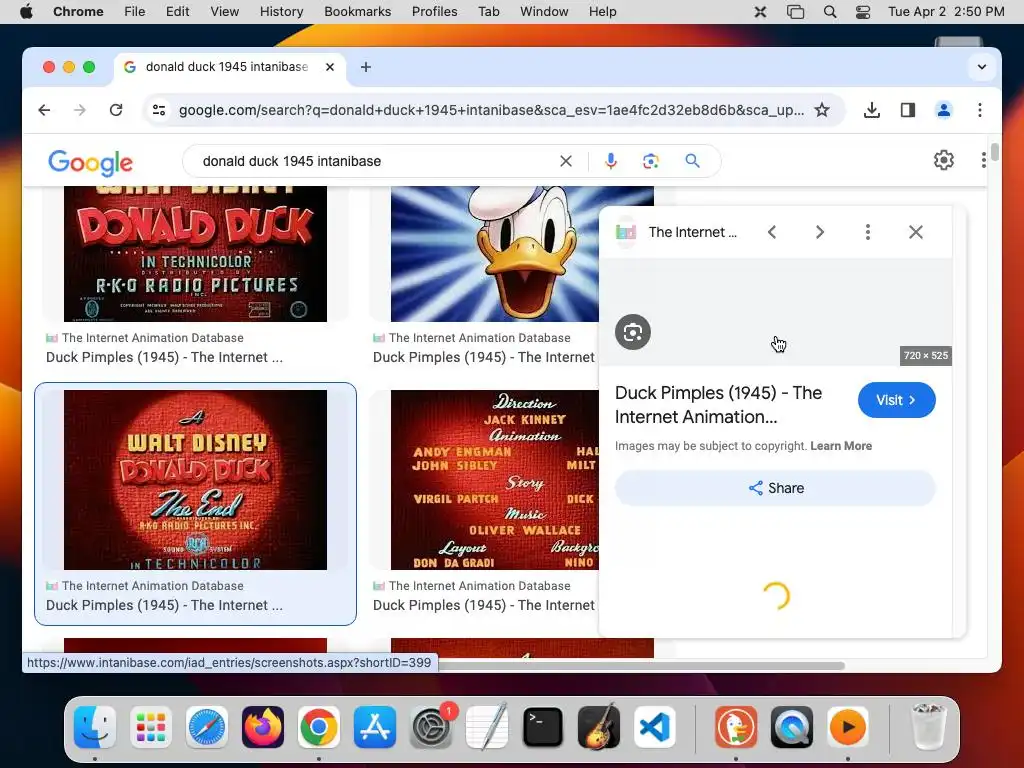Open Chrome profile avatar
The image size is (1024, 768).
click(x=944, y=110)
